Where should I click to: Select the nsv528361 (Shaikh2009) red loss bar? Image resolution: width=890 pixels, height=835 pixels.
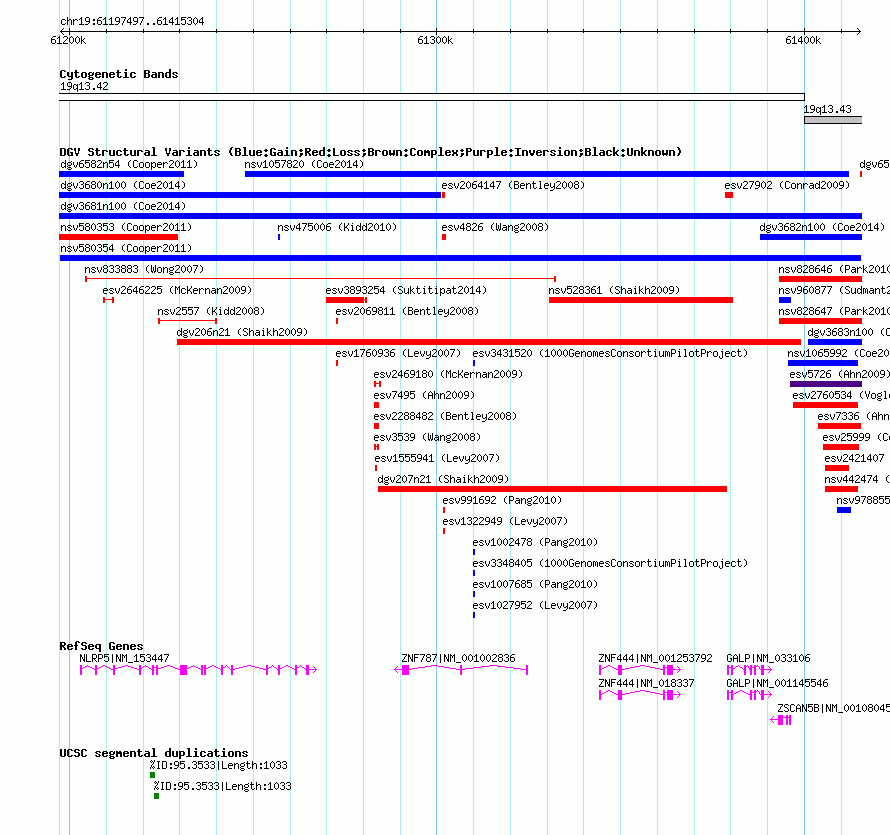[641, 300]
